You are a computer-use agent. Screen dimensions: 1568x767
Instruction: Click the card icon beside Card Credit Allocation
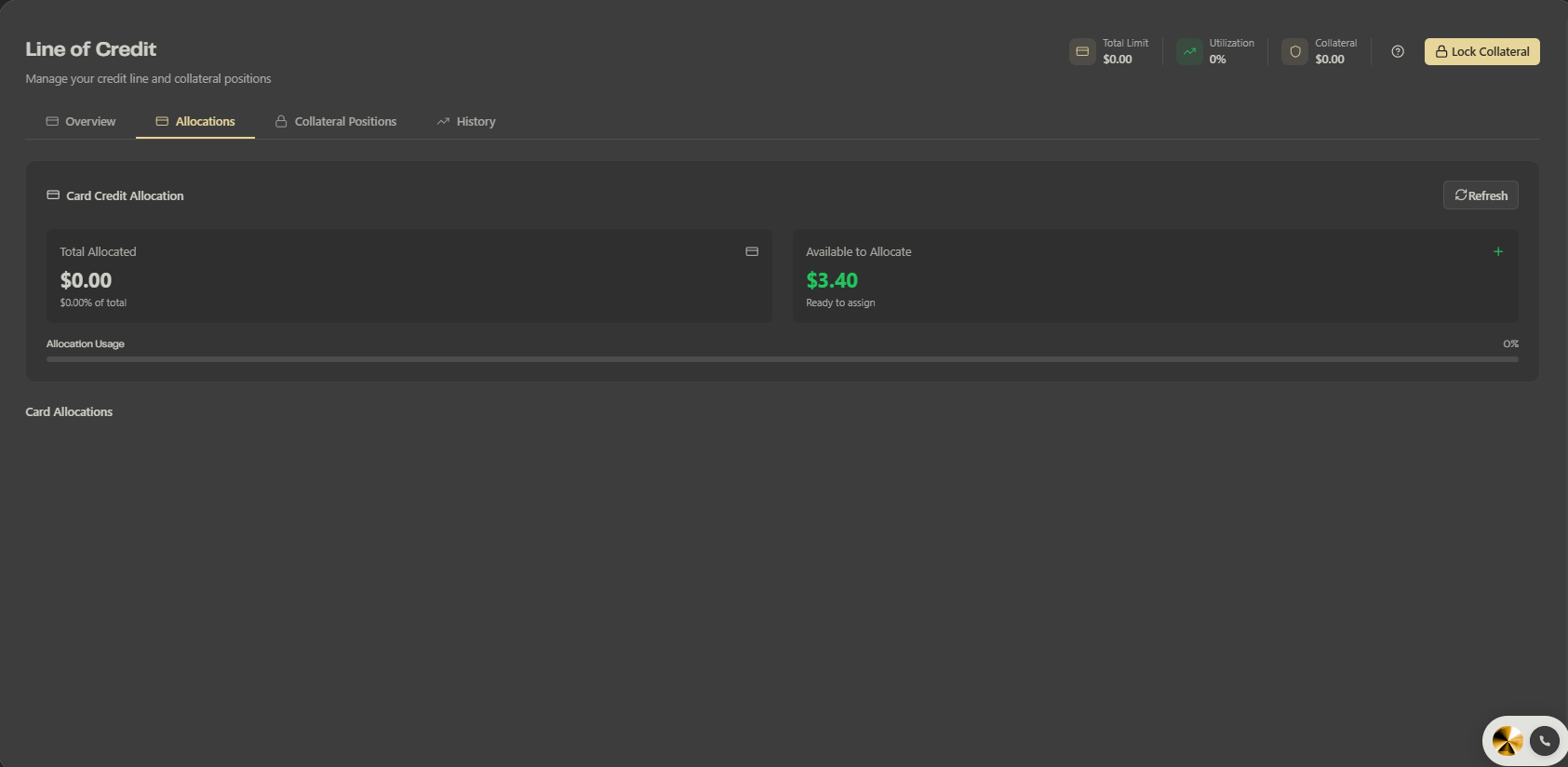53,195
